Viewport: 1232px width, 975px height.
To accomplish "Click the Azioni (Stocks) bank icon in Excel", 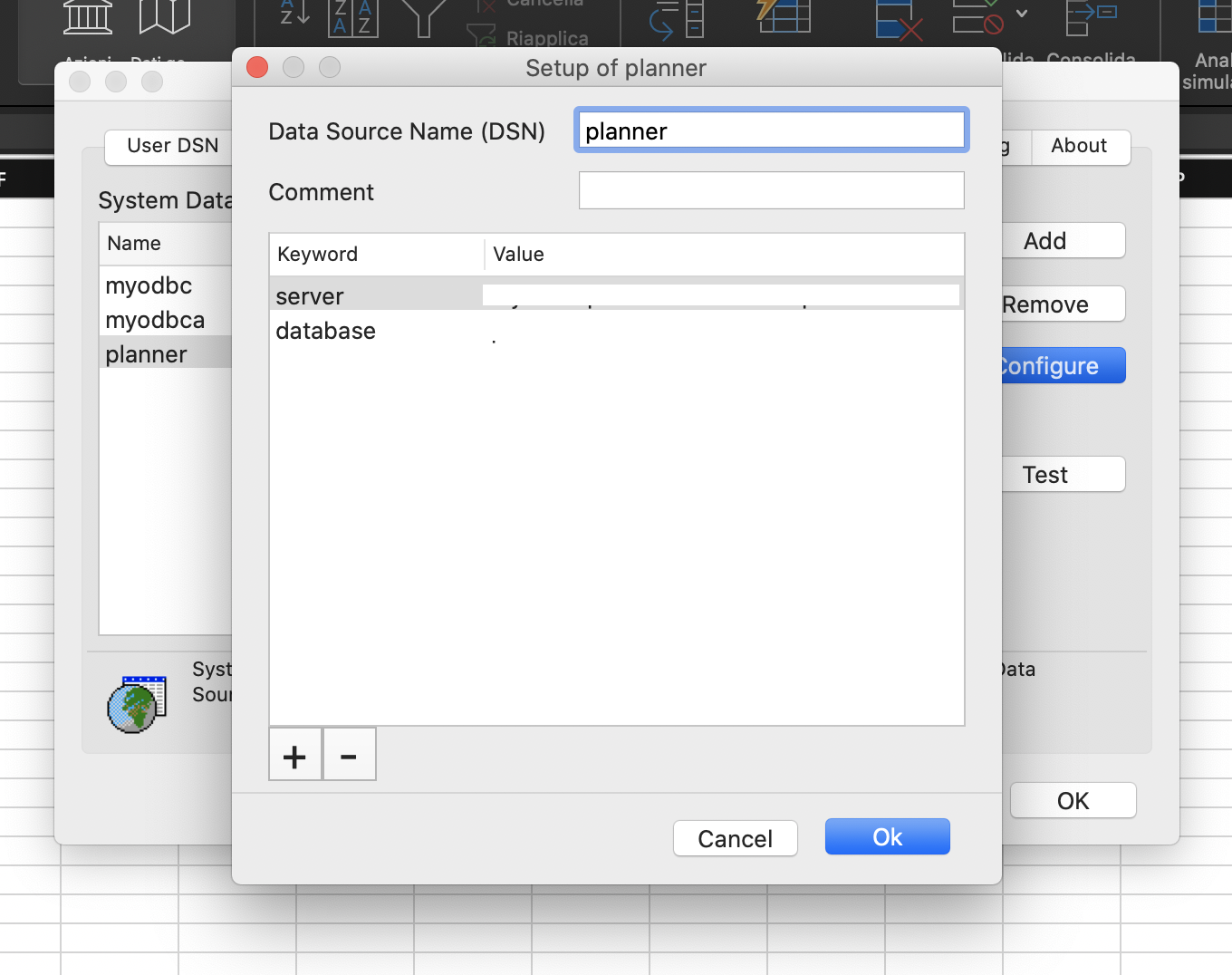I will (x=88, y=15).
